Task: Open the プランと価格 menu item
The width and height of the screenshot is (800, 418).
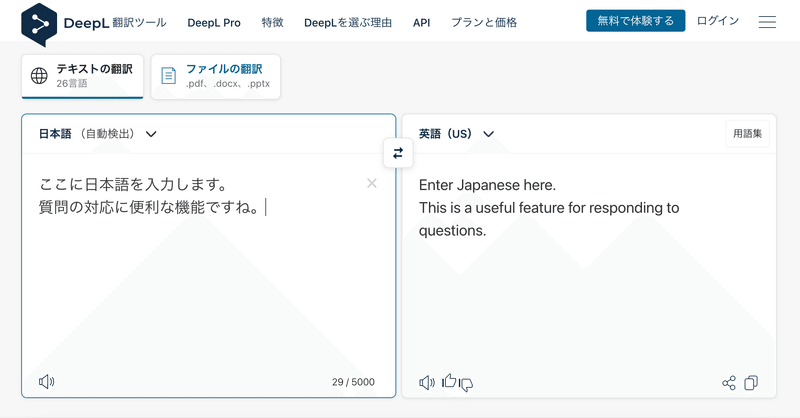Action: pos(484,22)
